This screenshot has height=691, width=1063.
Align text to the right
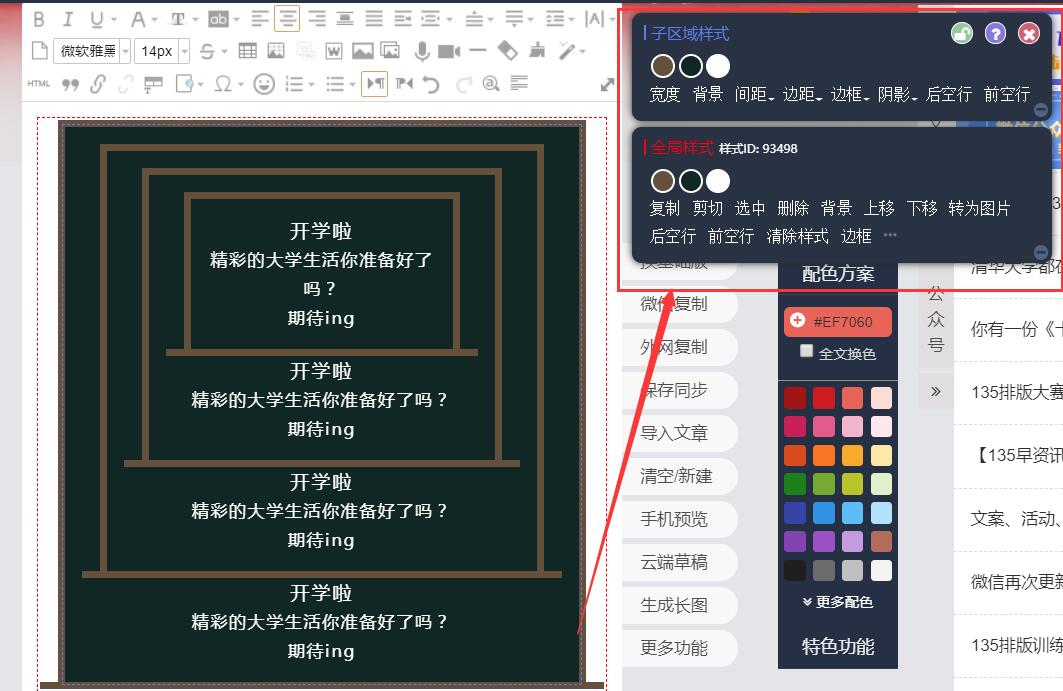pos(317,18)
